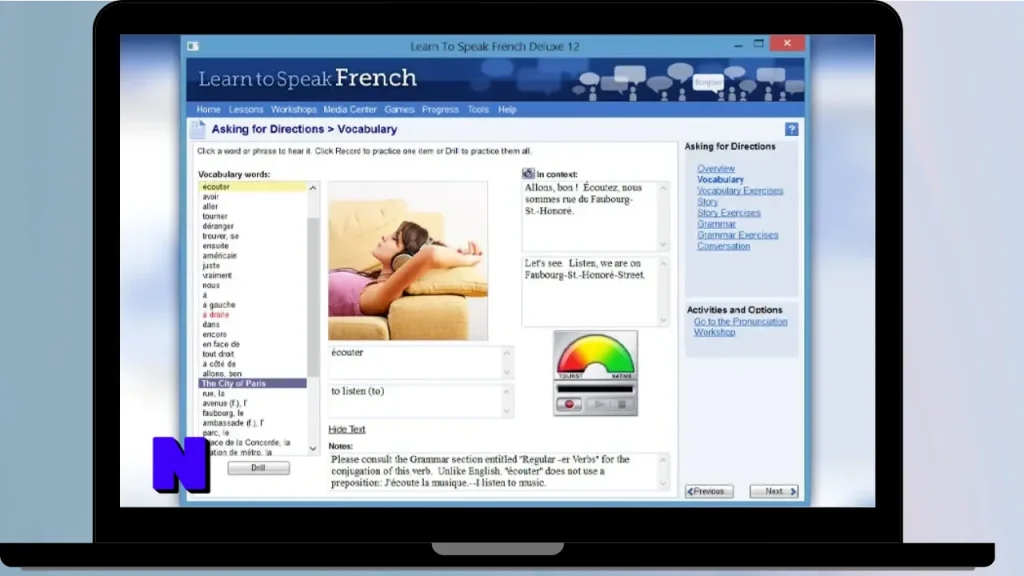Open Story Exercises link
The height and width of the screenshot is (576, 1024).
(x=728, y=213)
